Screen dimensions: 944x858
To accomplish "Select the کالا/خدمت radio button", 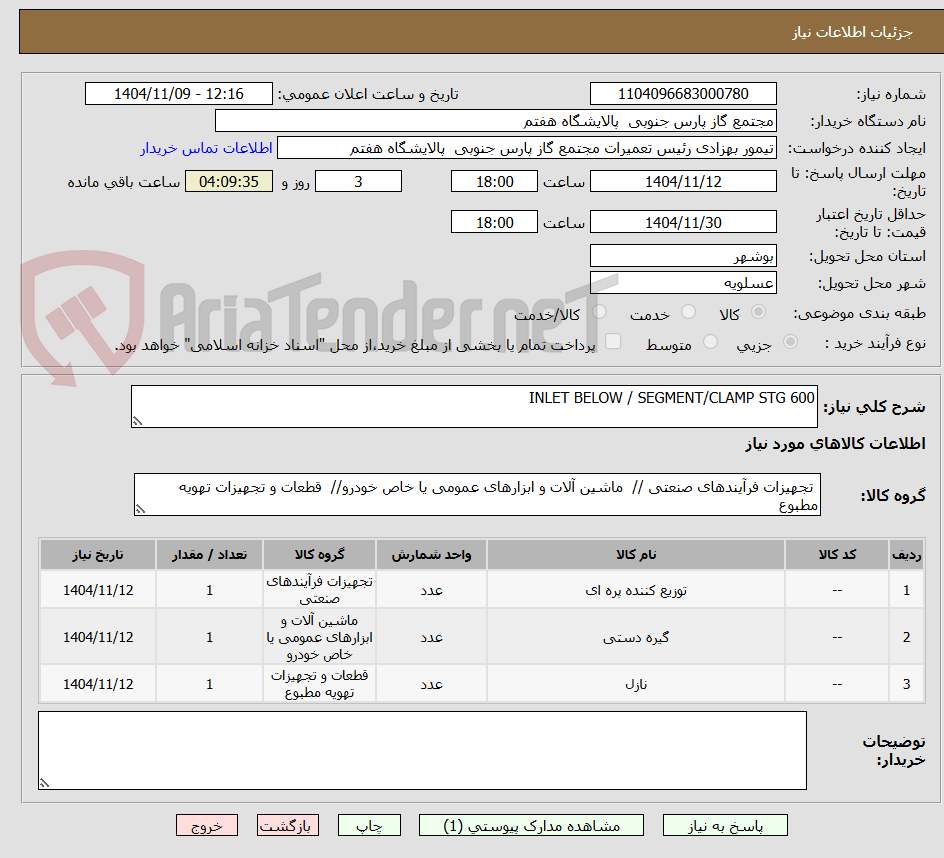I will (x=599, y=312).
